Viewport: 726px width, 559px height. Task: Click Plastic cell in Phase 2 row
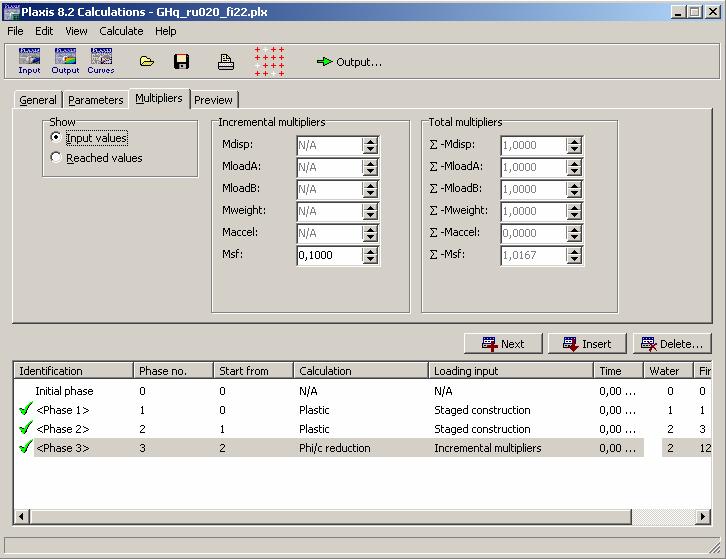[314, 429]
